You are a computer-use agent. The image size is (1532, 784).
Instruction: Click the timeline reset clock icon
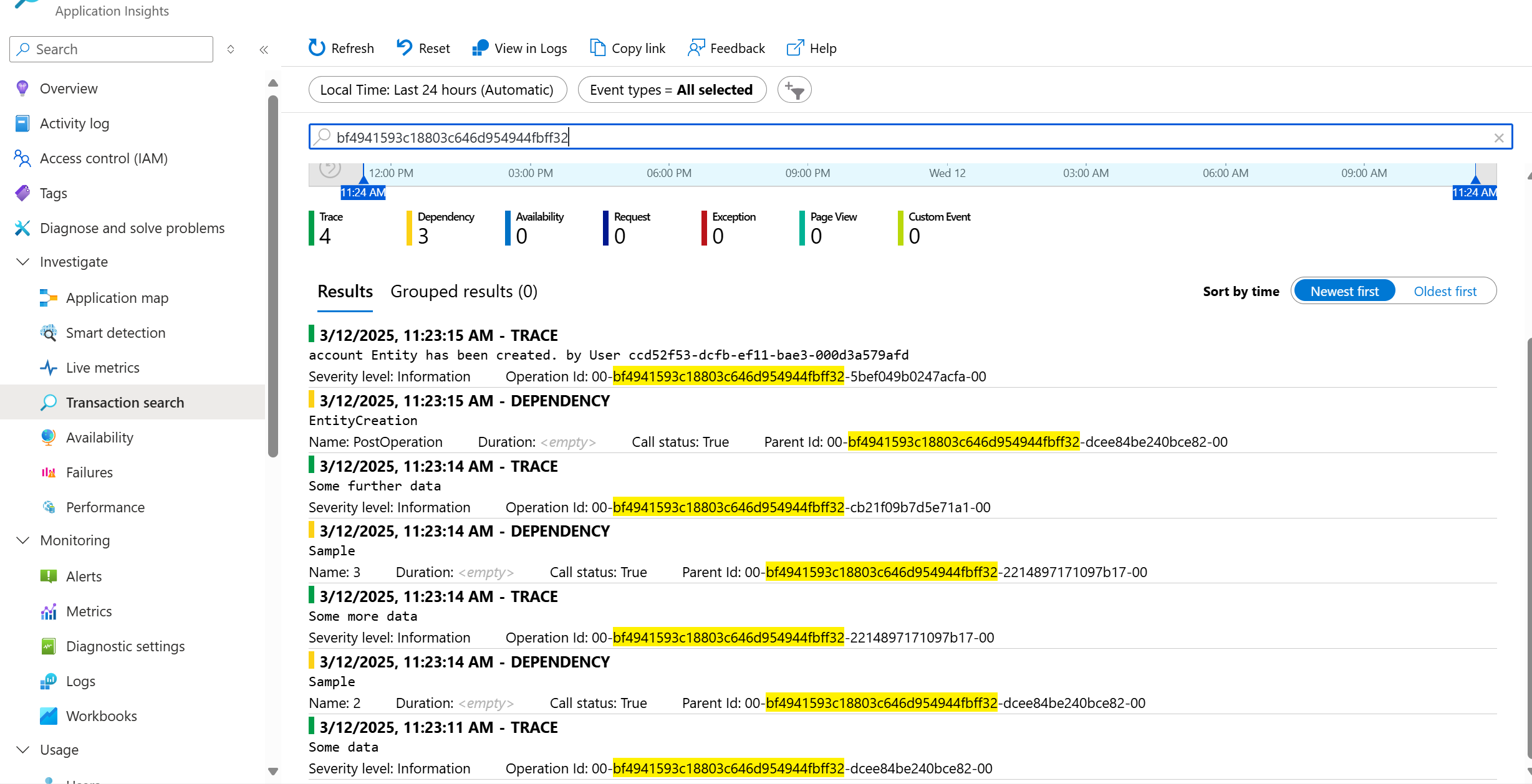point(330,168)
